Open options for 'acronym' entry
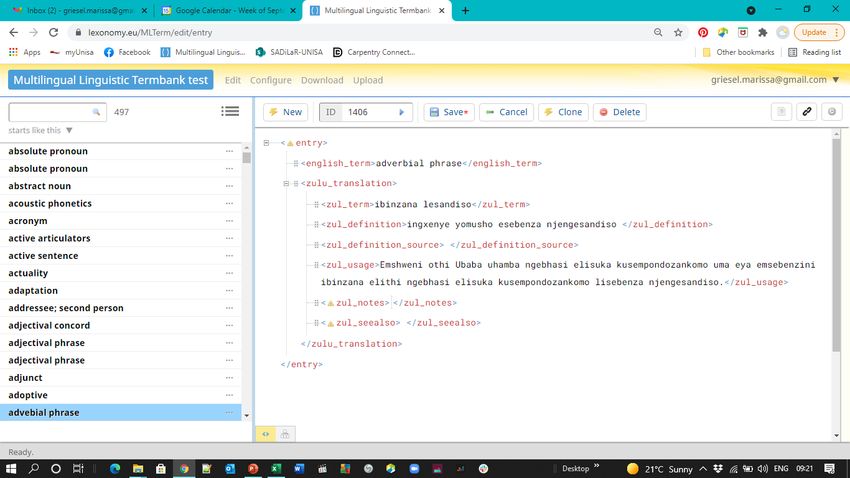Viewport: 850px width, 478px height. click(x=229, y=221)
